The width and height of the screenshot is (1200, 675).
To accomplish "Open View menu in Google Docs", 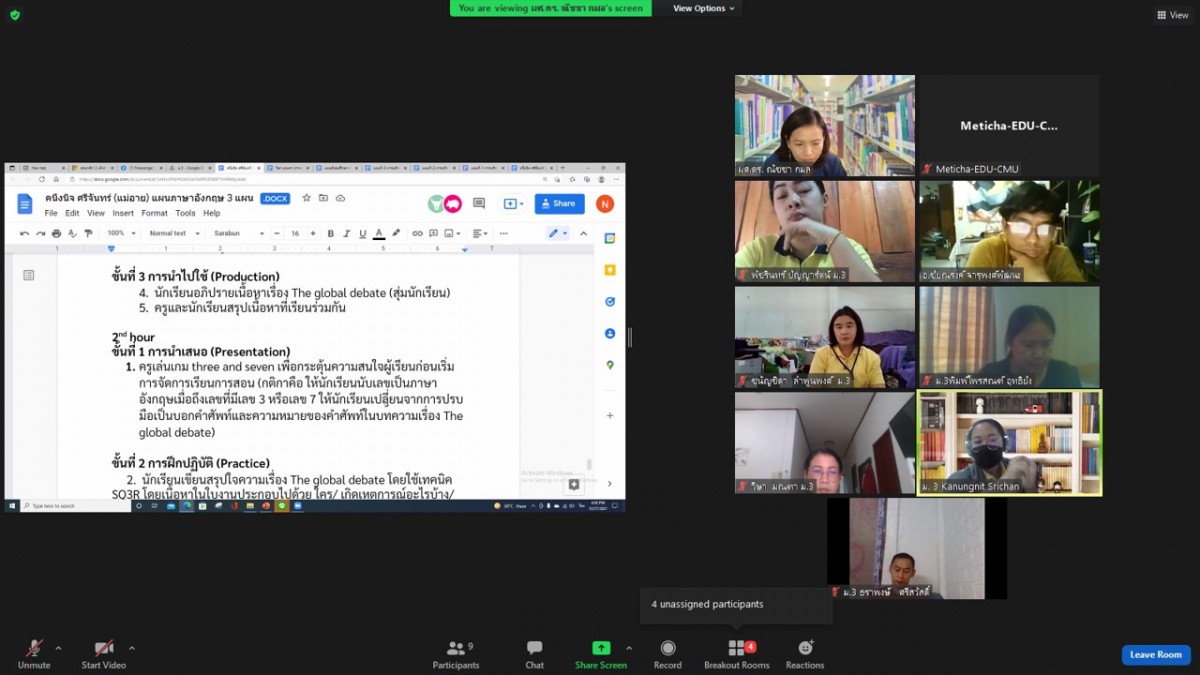I will [96, 213].
